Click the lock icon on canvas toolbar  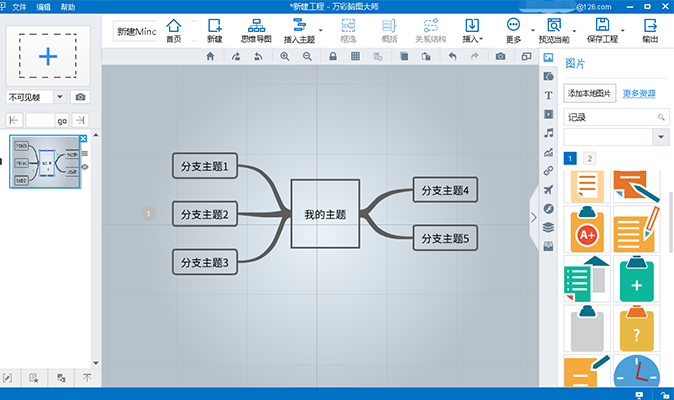pyautogui.click(x=332, y=57)
